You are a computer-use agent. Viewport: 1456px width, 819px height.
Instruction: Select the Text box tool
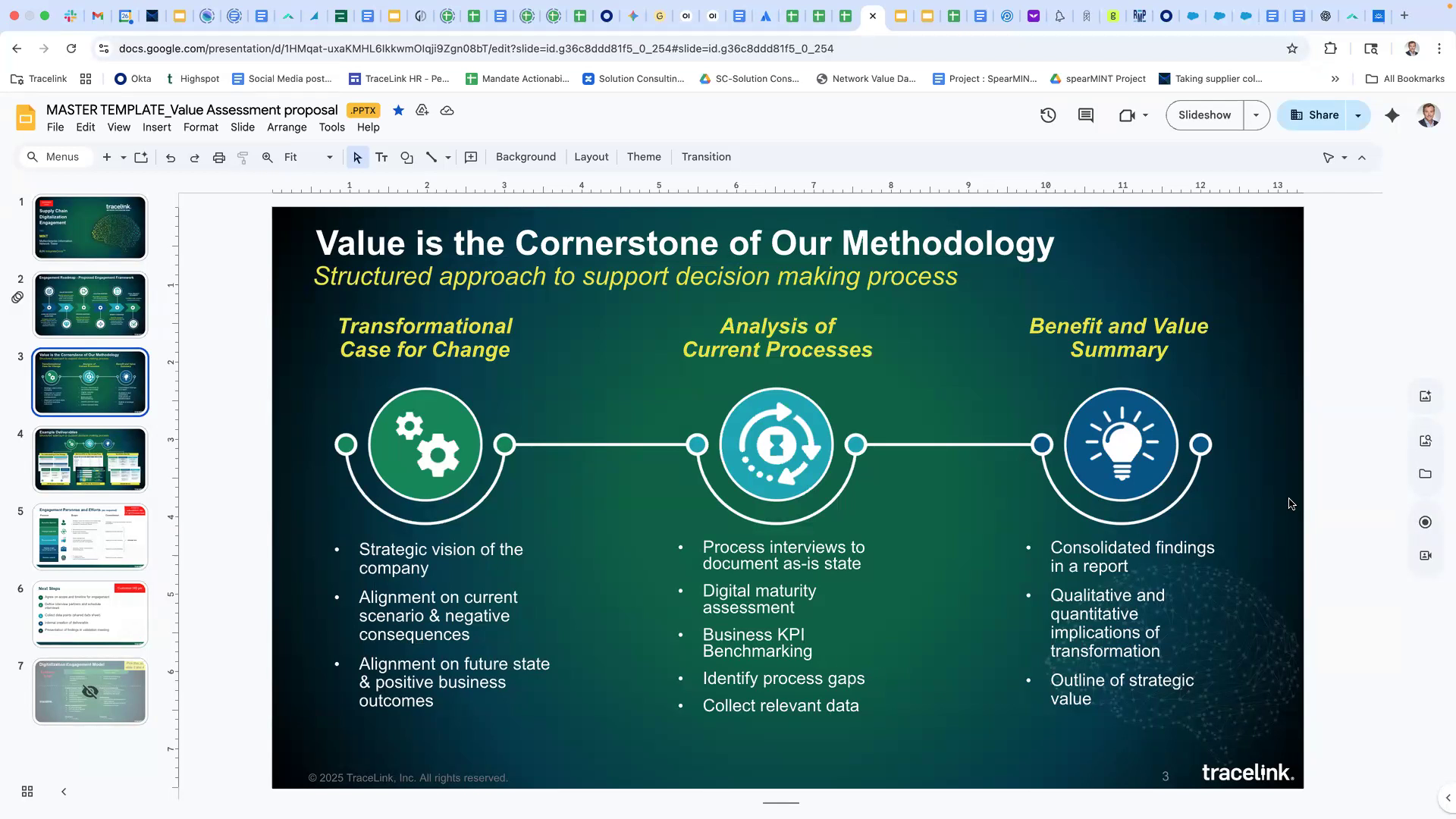pos(381,157)
